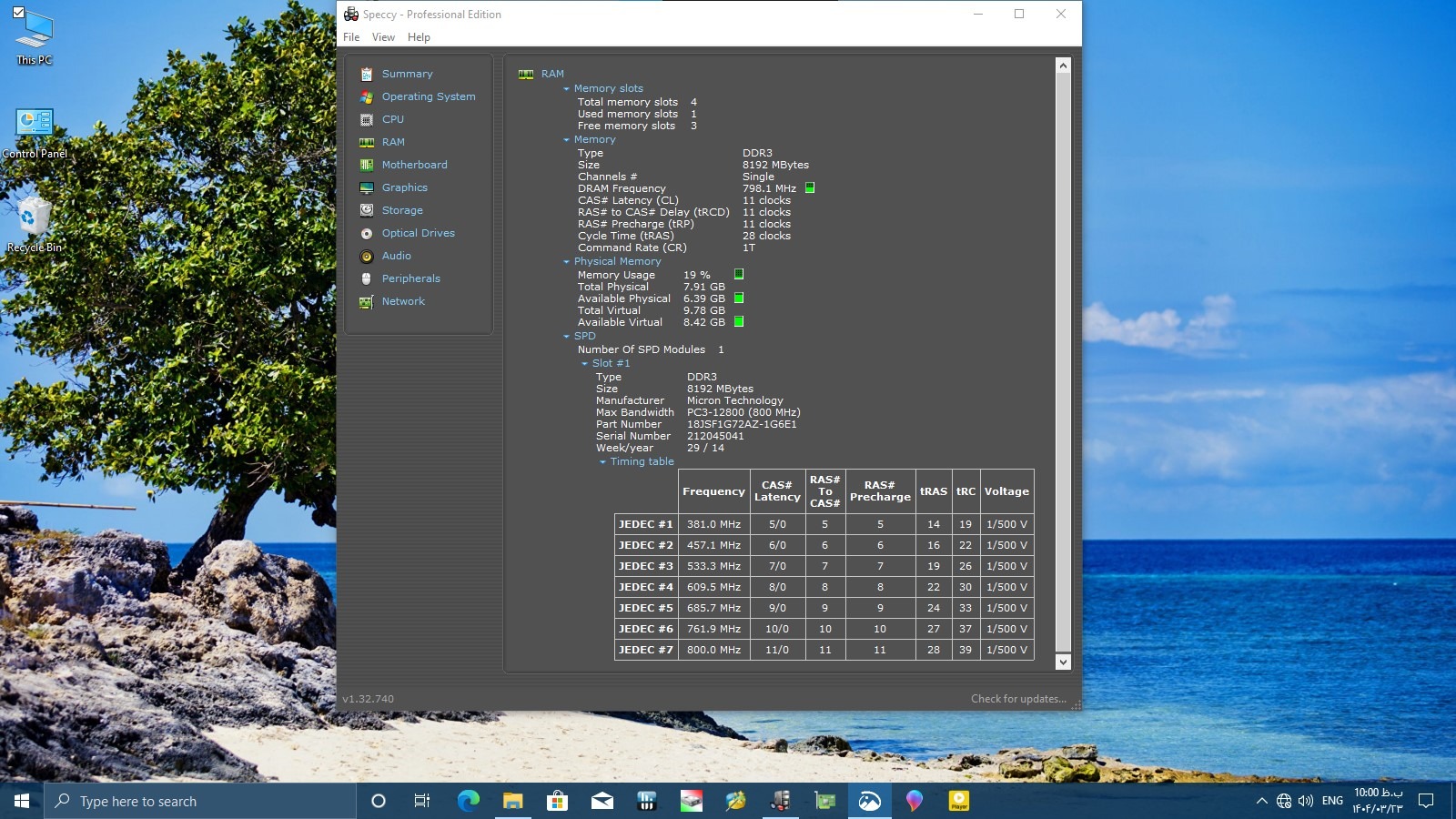This screenshot has width=1456, height=819.
Task: Open the File menu
Action: tap(351, 37)
